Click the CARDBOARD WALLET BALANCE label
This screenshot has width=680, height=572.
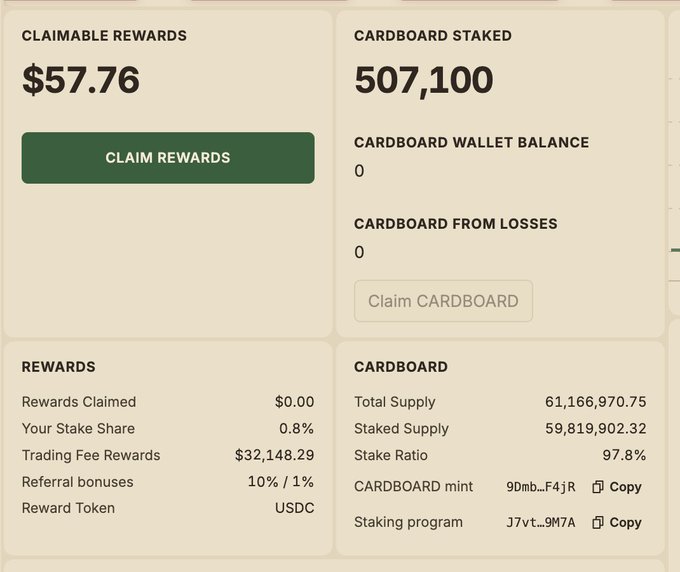pos(471,142)
